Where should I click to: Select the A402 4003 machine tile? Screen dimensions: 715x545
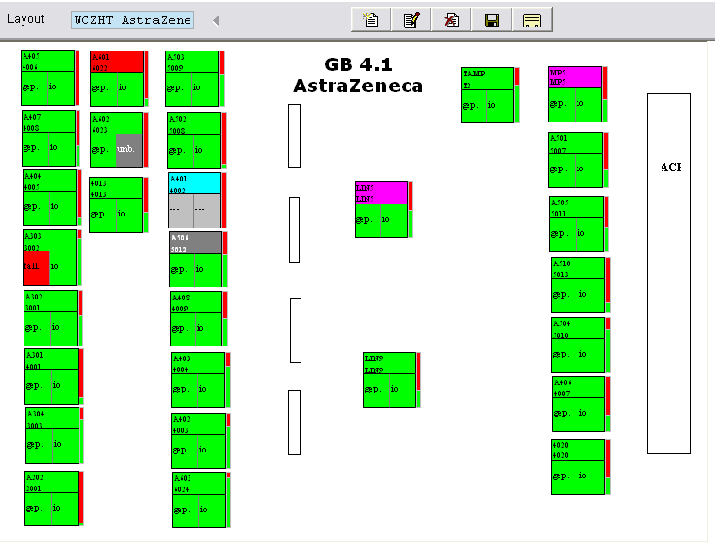coord(198,441)
